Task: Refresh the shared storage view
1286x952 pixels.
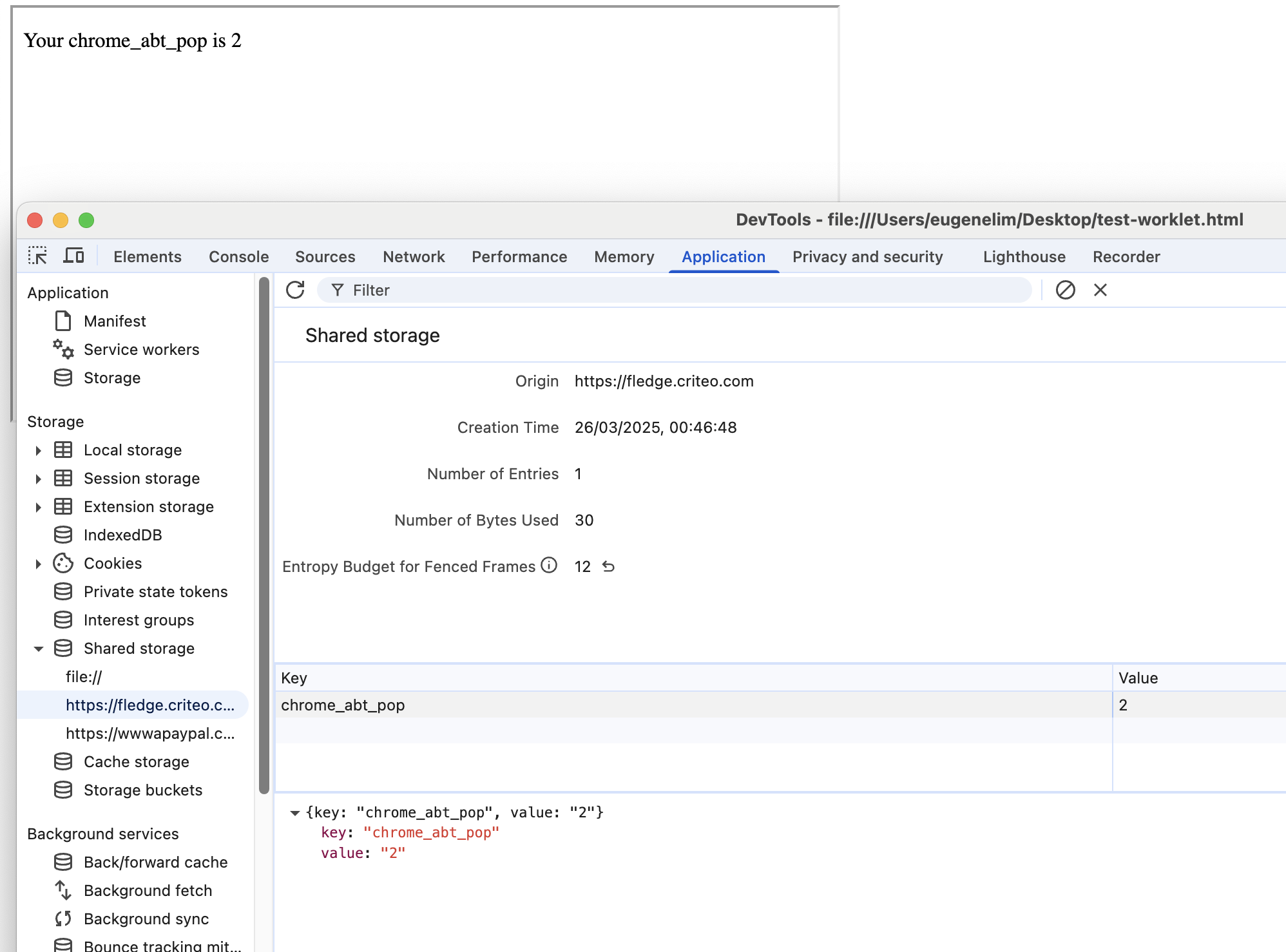Action: click(294, 290)
